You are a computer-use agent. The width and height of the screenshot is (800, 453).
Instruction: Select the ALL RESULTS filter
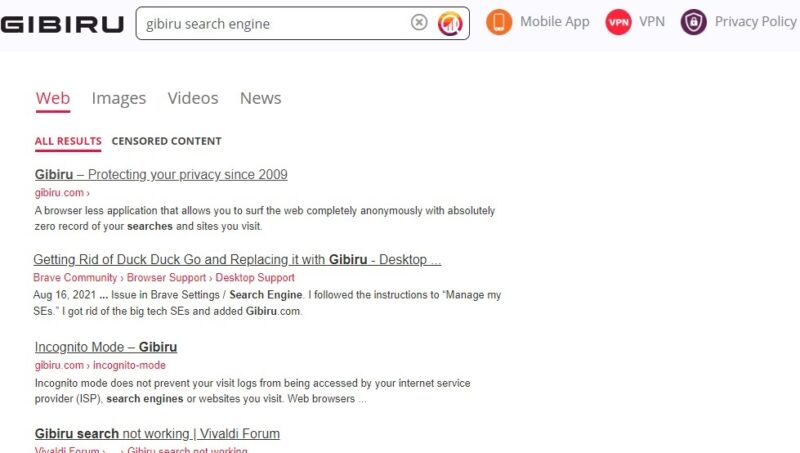[68, 141]
